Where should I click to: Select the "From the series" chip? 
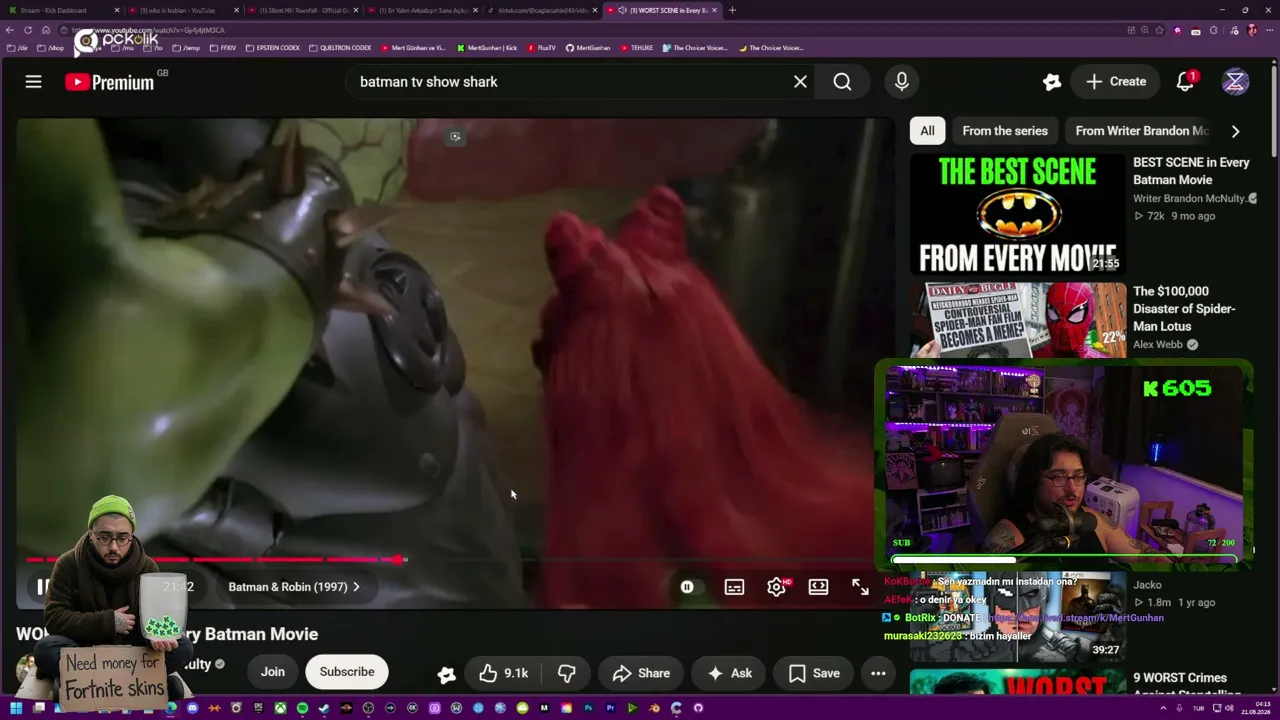click(1005, 131)
